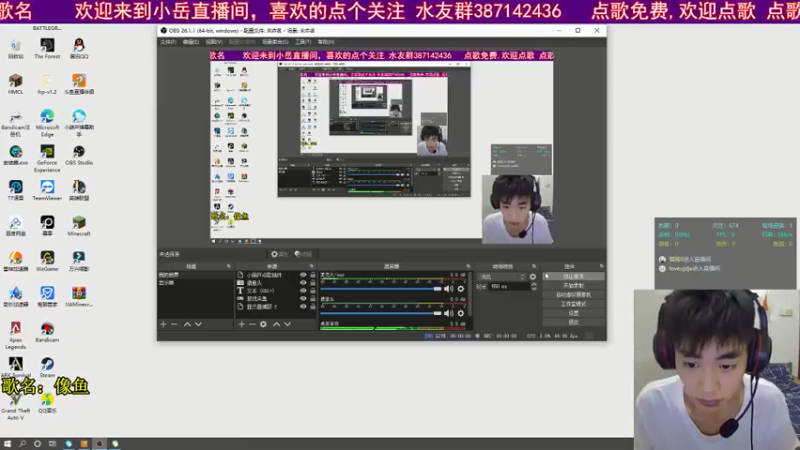Pop out the Scene Transitions dock panel

[x=534, y=266]
